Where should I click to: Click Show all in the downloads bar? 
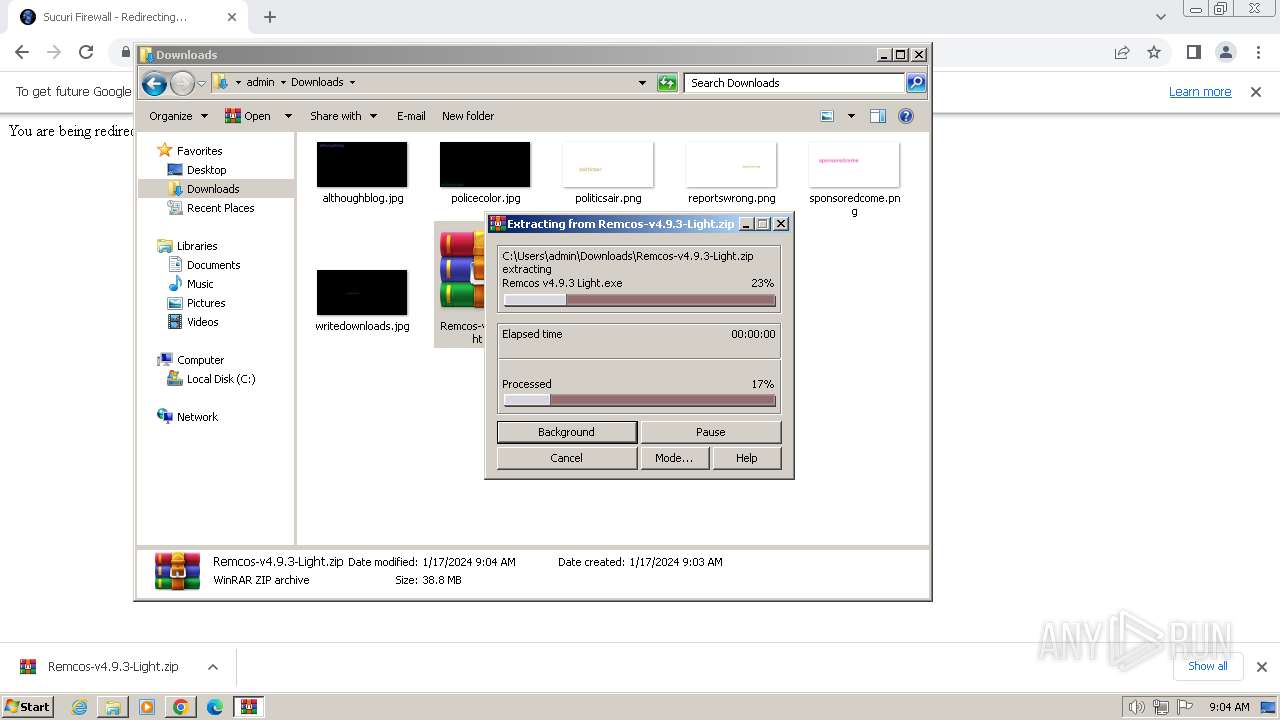1207,666
